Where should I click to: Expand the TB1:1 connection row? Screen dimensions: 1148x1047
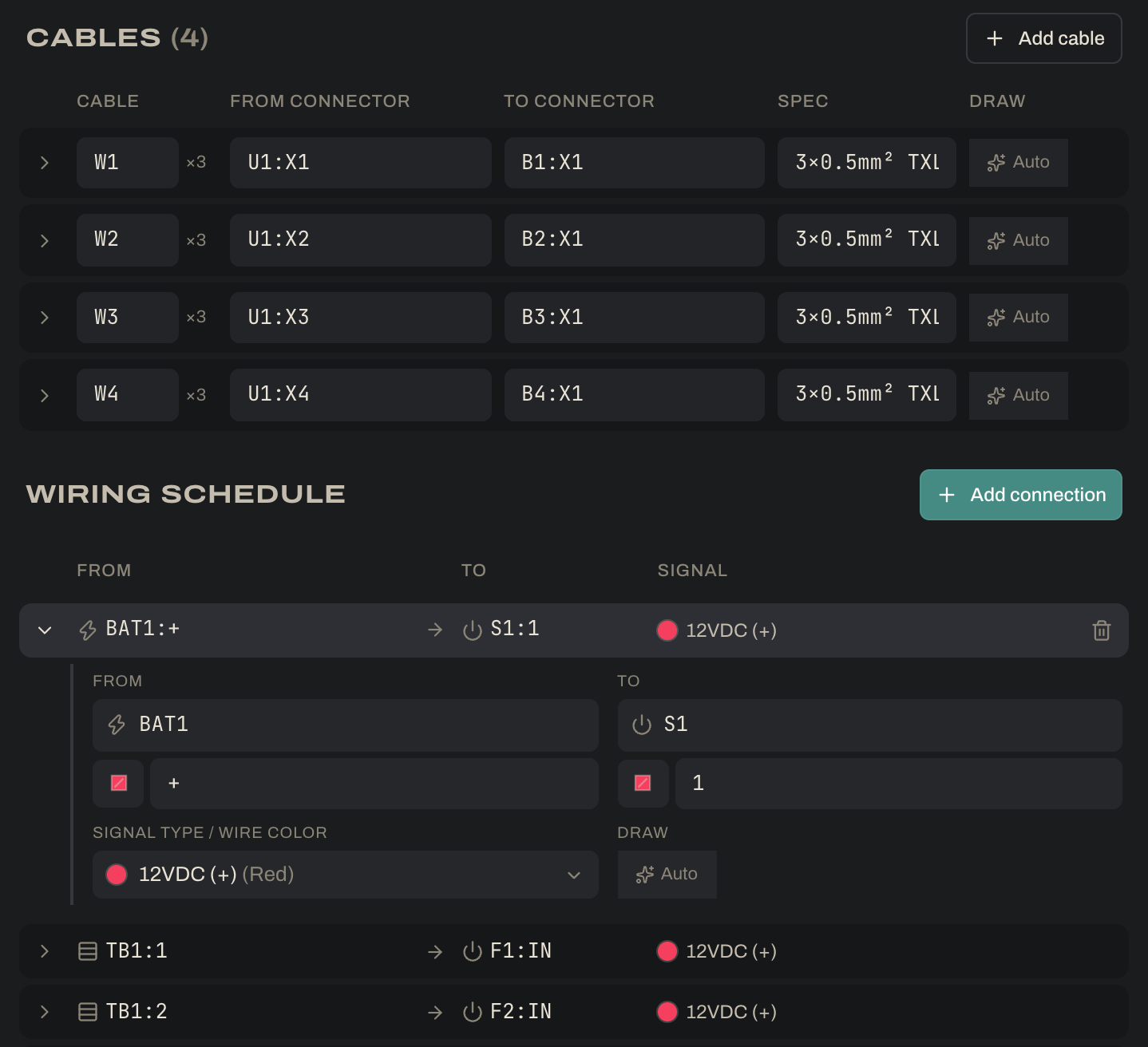point(45,951)
